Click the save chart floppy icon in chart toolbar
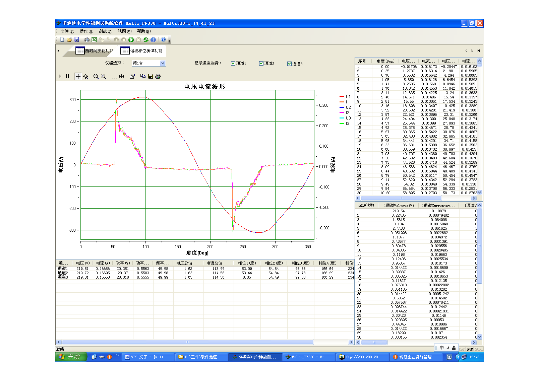The height and width of the screenshot is (380, 540). [150, 76]
